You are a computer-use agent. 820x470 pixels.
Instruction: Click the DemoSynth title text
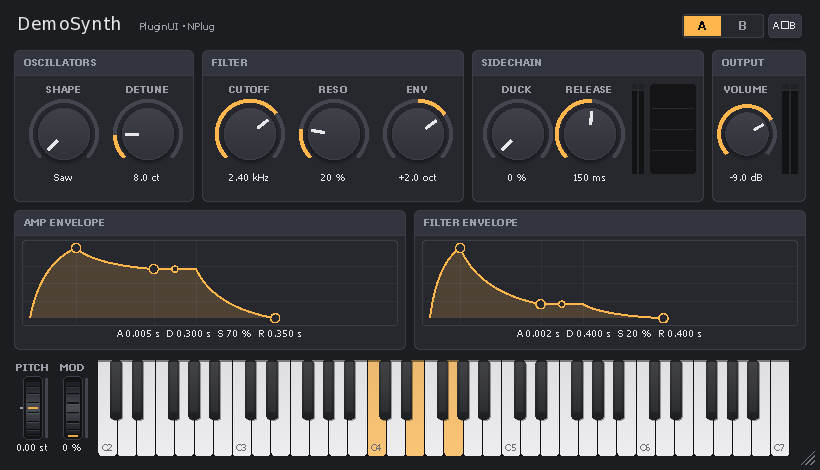pyautogui.click(x=69, y=24)
